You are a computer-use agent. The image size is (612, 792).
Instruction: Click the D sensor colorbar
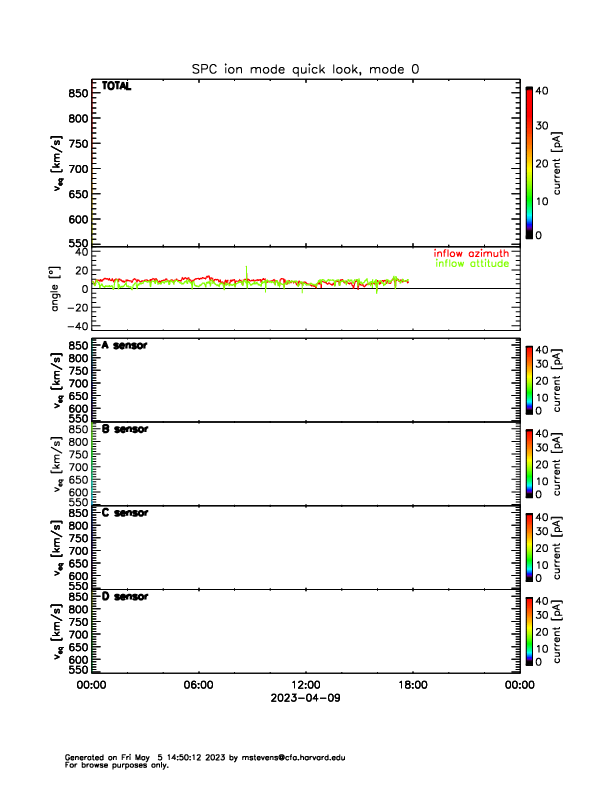(529, 631)
